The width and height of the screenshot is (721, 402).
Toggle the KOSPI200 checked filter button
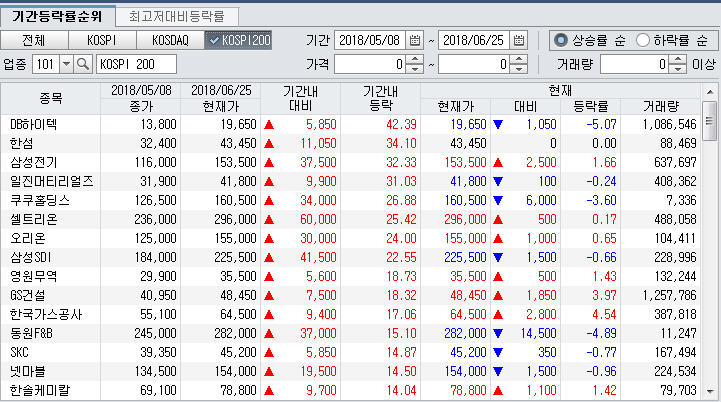coord(237,40)
